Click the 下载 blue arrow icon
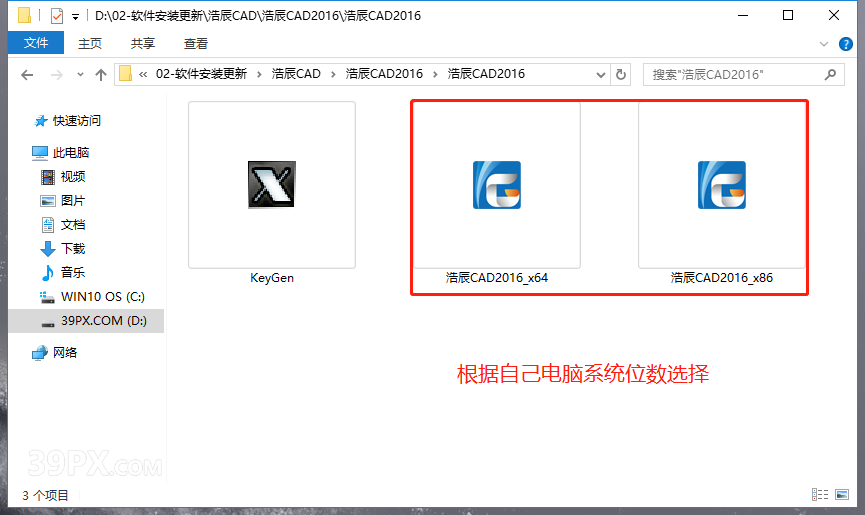Screen dimensions: 865x515 (x=48, y=249)
